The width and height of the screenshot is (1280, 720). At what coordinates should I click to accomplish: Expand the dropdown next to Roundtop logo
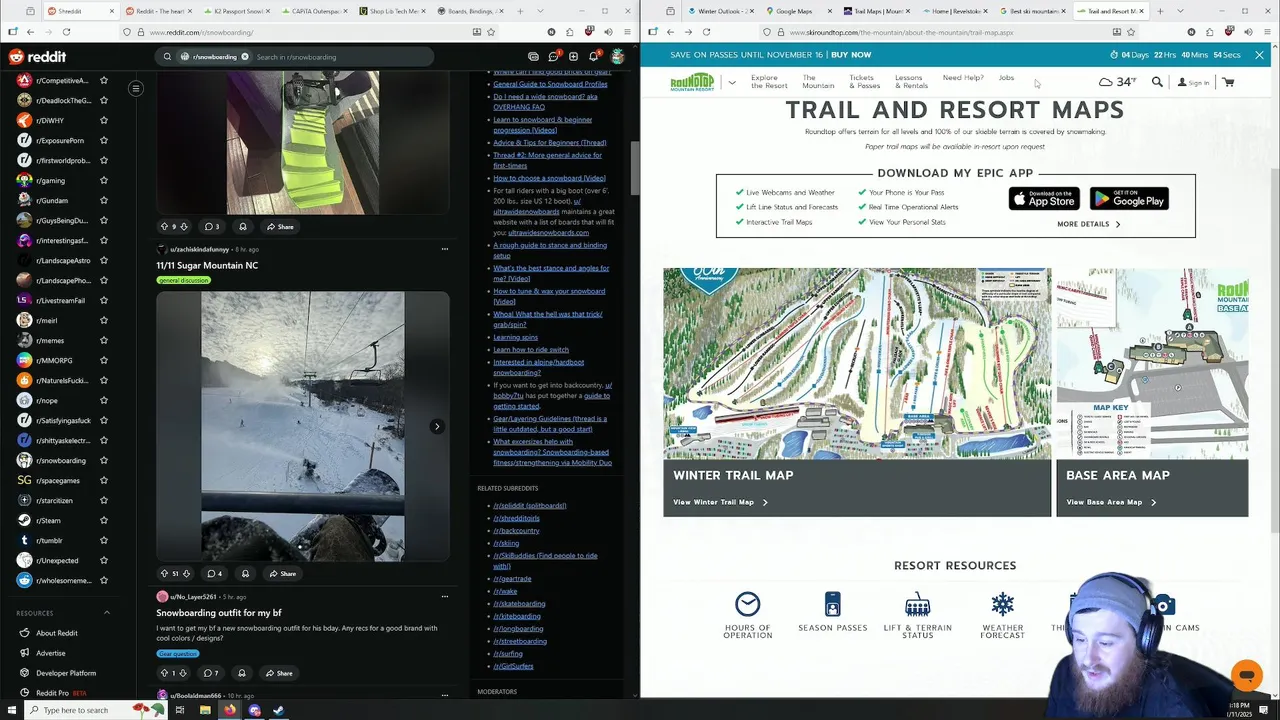point(732,82)
